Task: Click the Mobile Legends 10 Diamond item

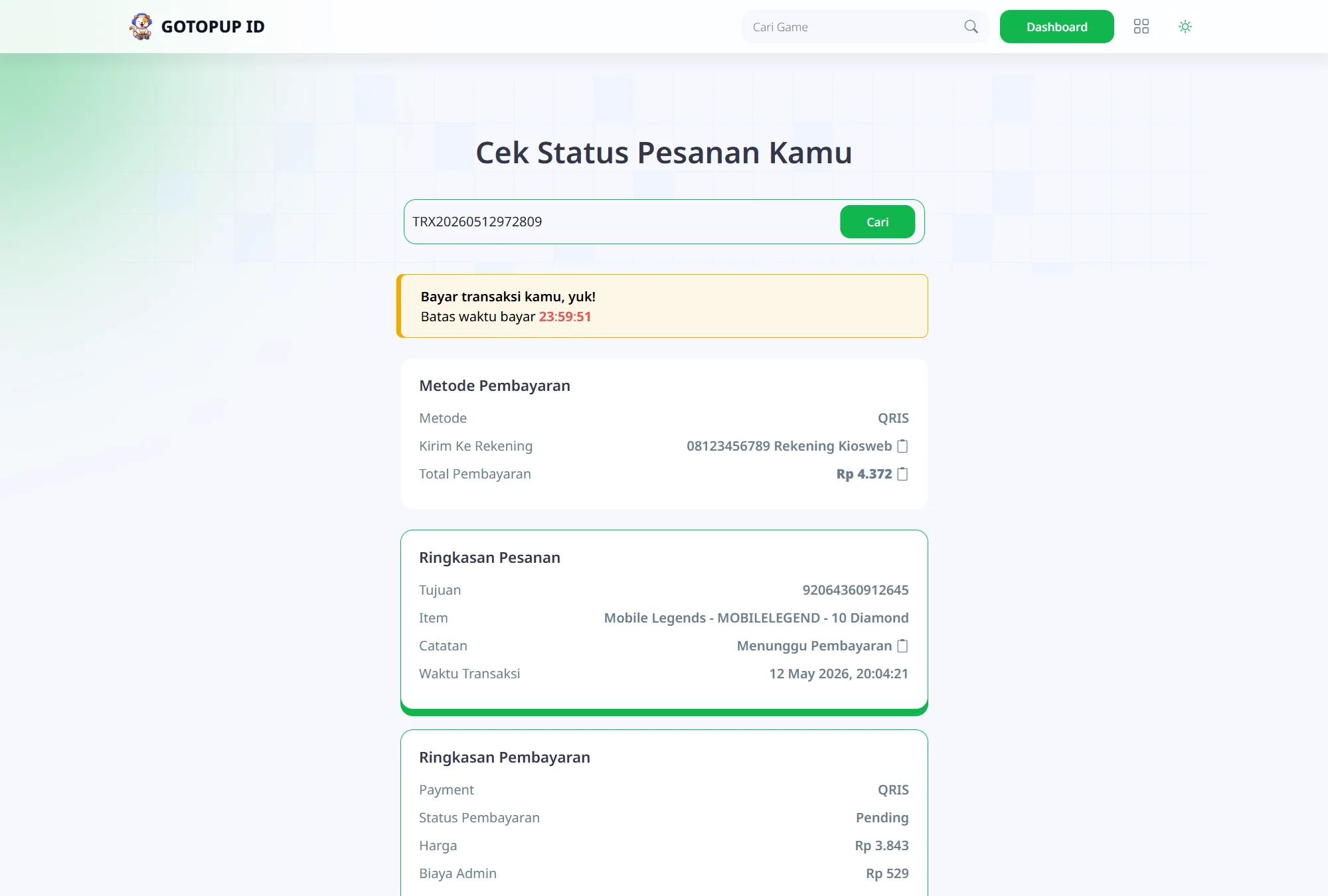Action: (756, 618)
